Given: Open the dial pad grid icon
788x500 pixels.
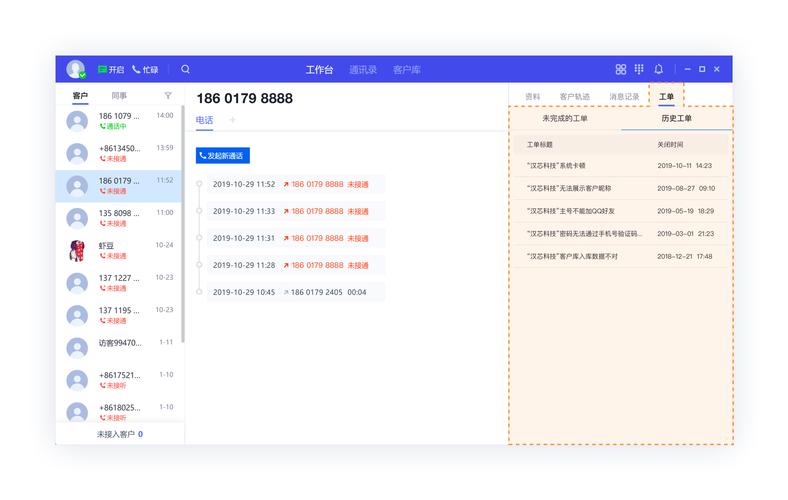Looking at the screenshot, I should (639, 69).
